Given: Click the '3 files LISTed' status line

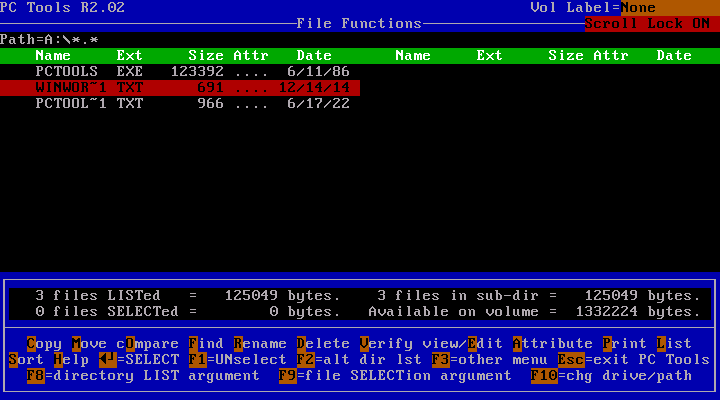Looking at the screenshot, I should click(x=188, y=295).
